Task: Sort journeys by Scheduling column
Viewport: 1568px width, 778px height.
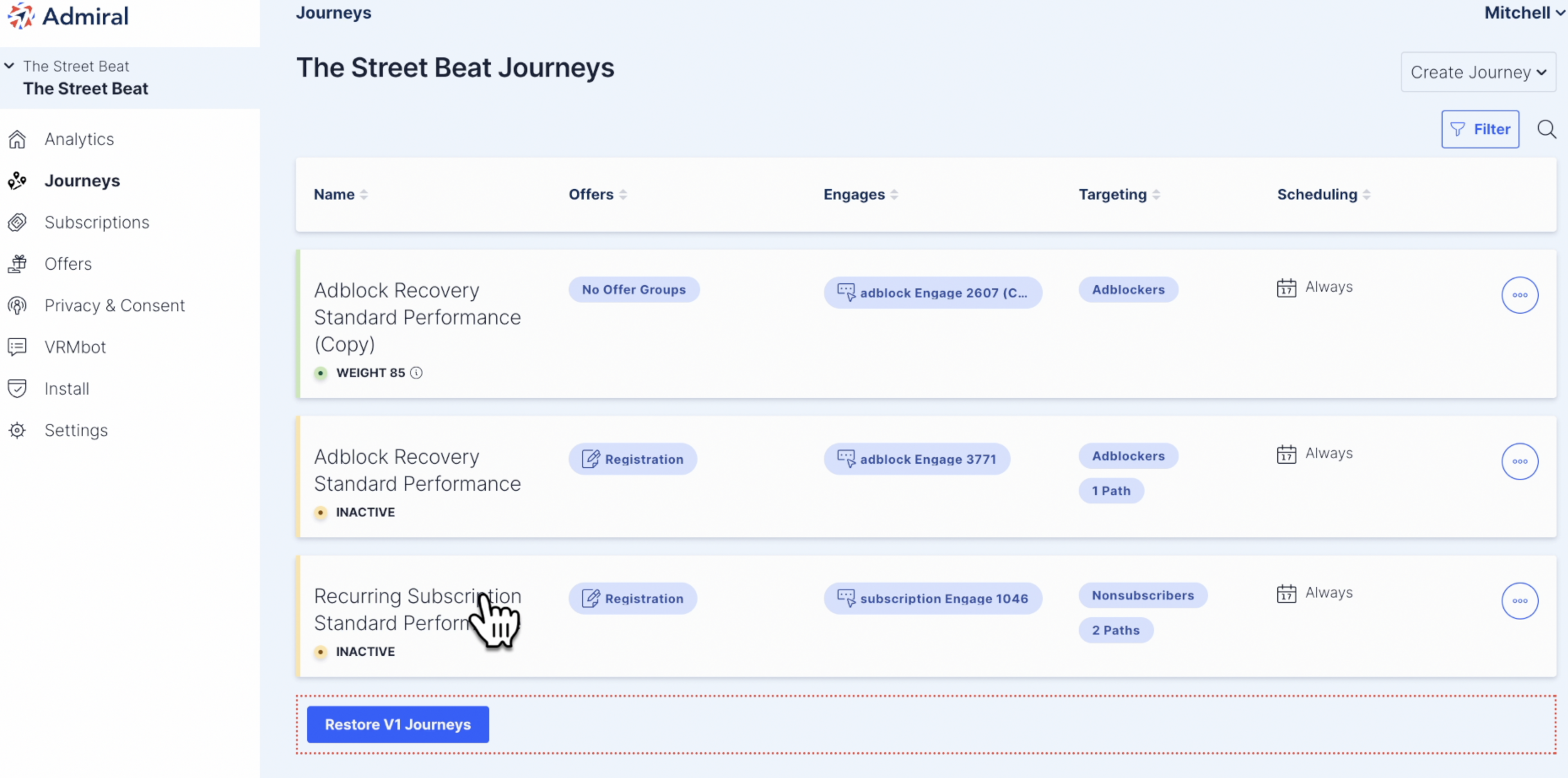Action: 1323,194
